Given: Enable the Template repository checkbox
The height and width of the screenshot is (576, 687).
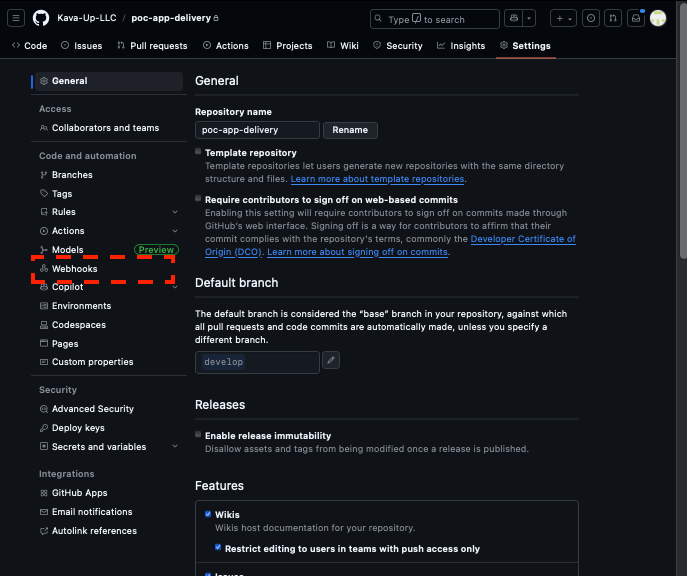Looking at the screenshot, I should point(199,152).
